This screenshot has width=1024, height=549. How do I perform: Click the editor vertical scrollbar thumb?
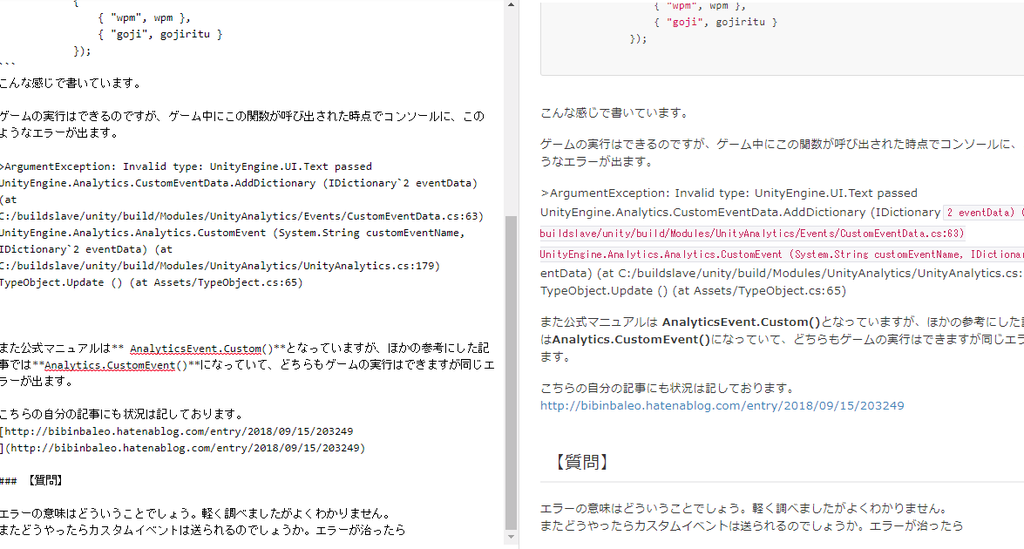pos(511,373)
